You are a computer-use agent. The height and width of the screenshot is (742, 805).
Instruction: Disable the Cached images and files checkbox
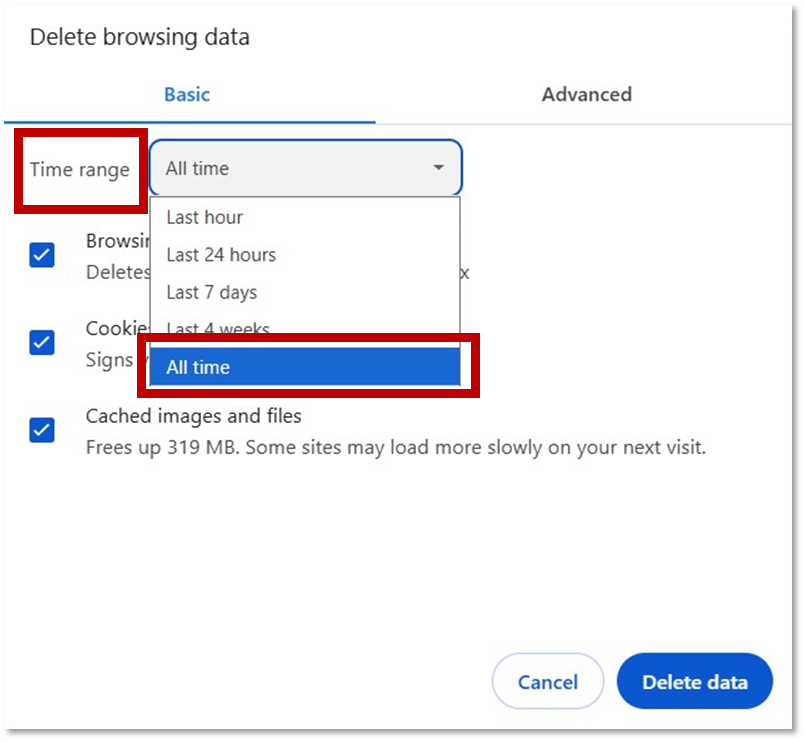coord(42,431)
